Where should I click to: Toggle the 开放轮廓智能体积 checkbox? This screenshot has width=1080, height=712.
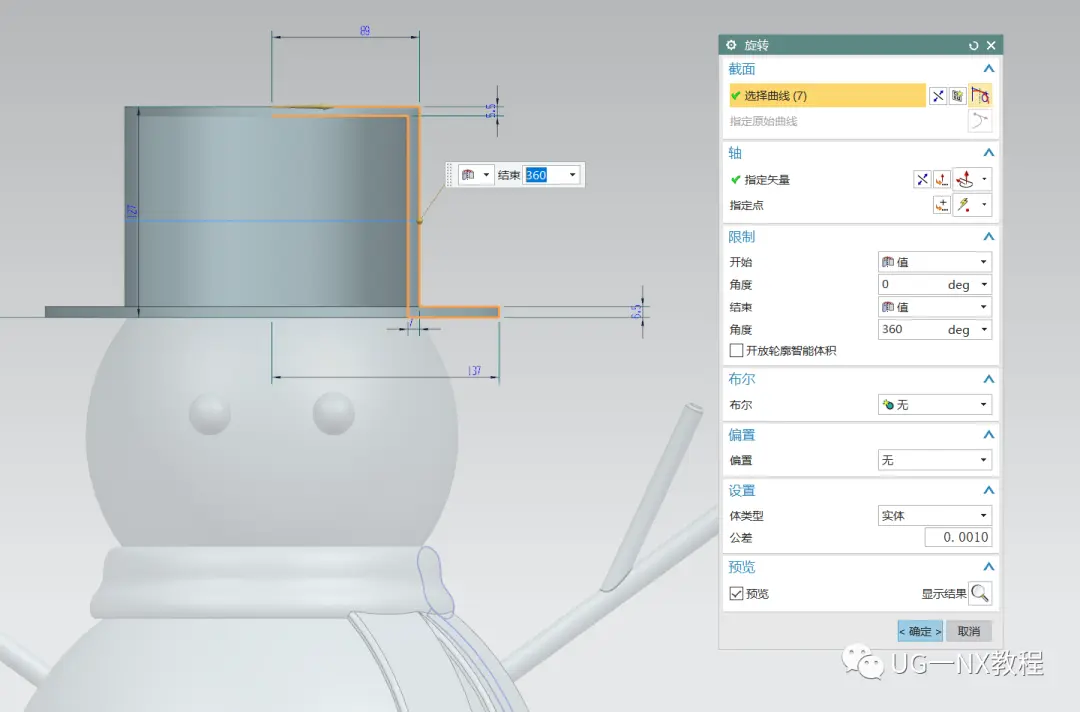coord(736,350)
